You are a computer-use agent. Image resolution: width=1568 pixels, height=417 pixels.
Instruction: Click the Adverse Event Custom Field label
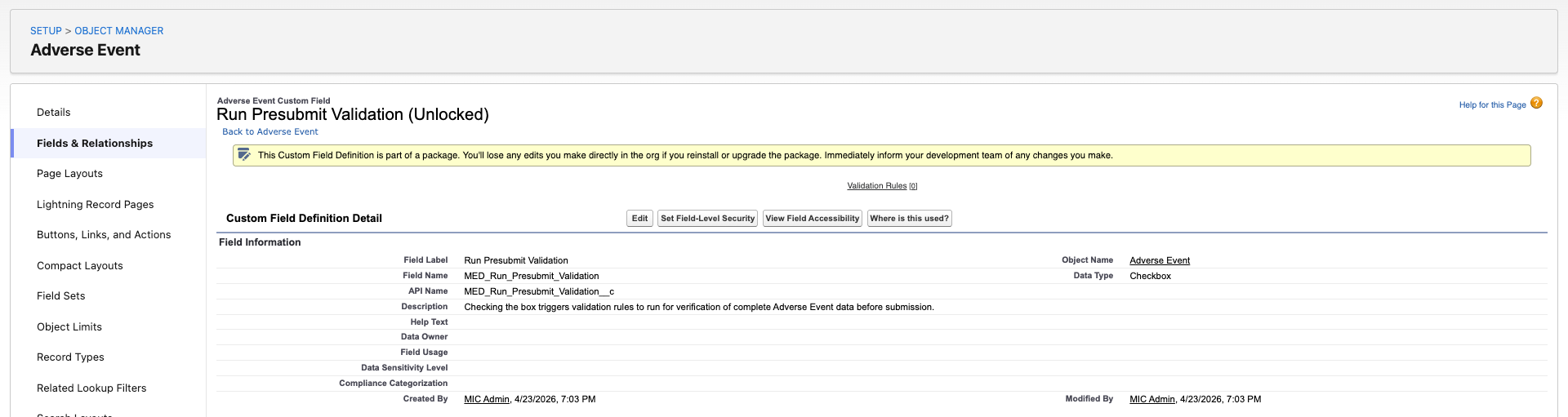(274, 101)
